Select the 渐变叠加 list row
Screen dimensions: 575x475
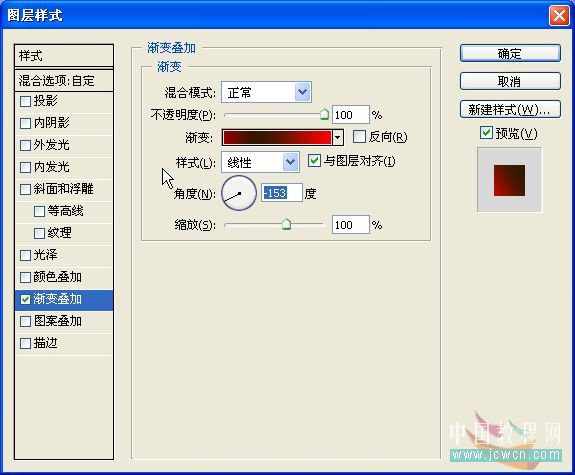[x=64, y=300]
